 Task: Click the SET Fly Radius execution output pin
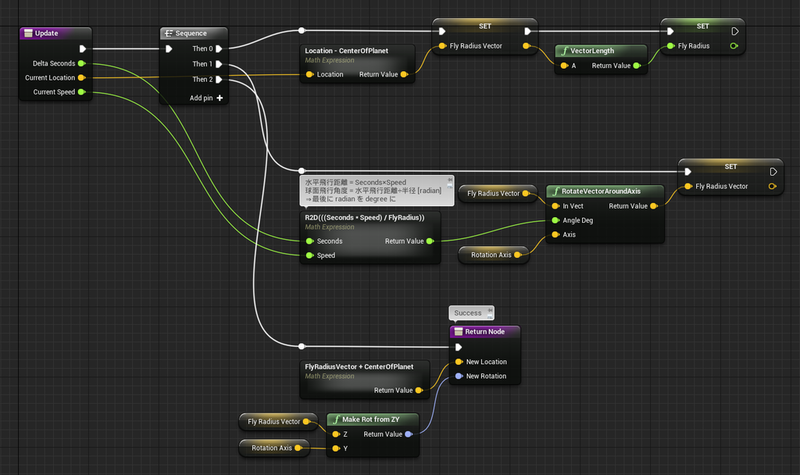pos(735,31)
